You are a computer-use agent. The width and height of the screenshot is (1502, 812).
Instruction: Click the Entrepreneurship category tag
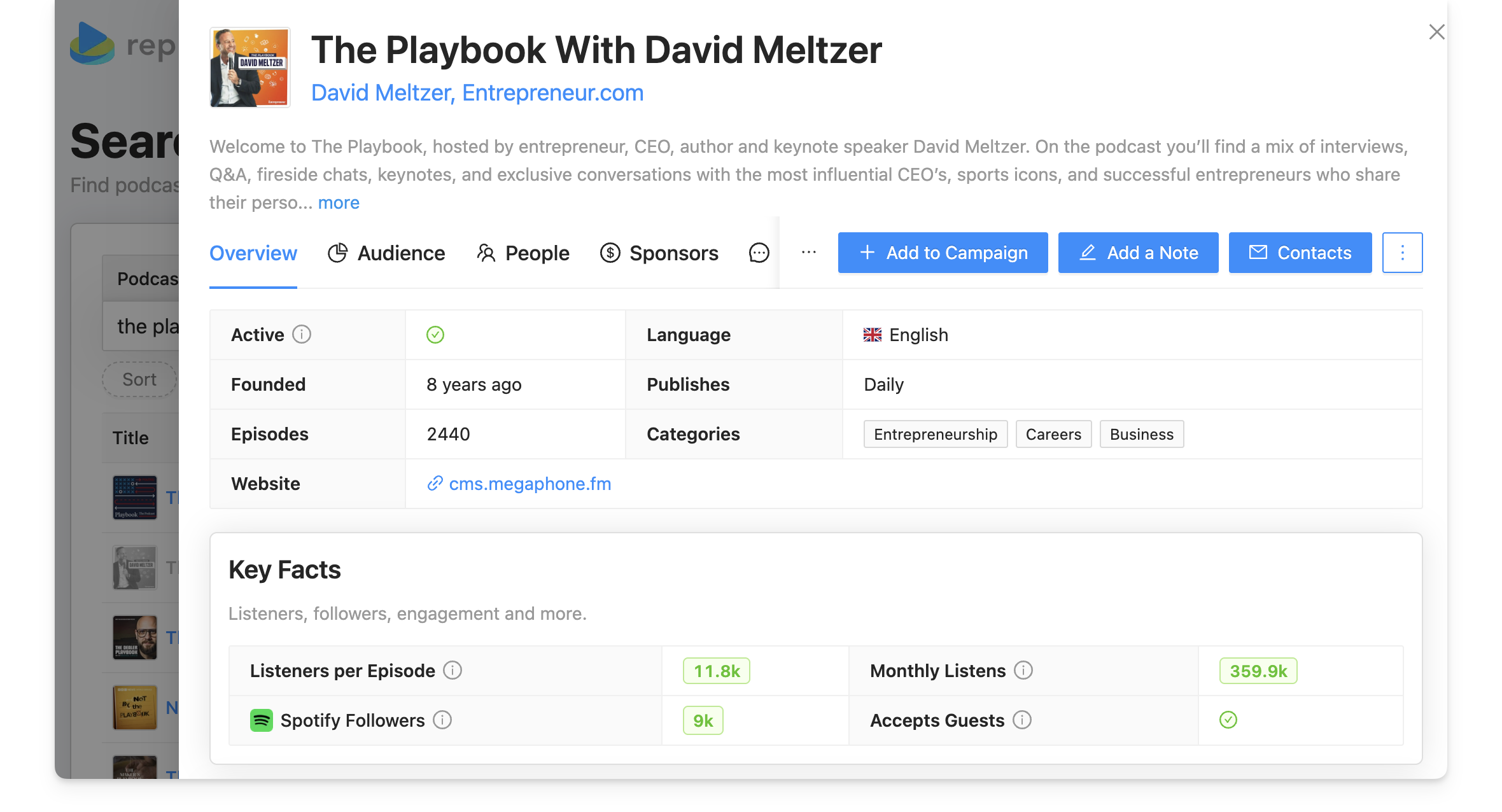(935, 434)
